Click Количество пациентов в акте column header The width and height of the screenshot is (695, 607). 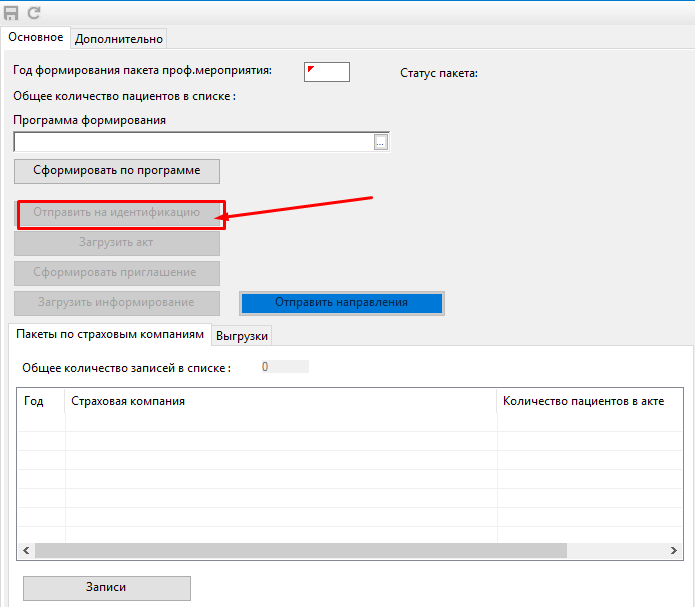pyautogui.click(x=583, y=401)
